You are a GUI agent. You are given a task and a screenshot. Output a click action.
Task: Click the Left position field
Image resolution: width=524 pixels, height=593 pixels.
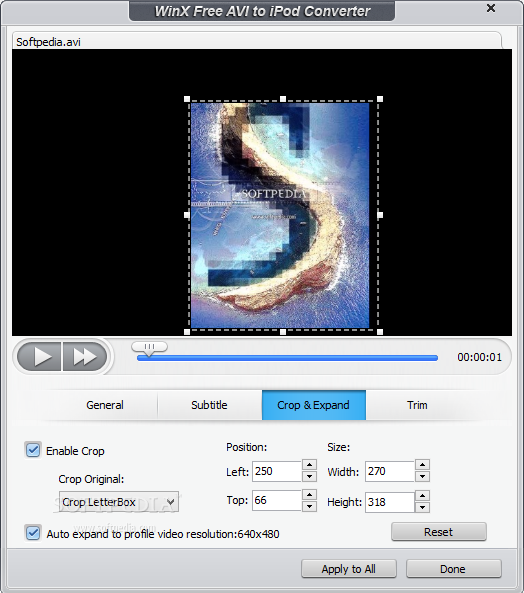pos(277,471)
